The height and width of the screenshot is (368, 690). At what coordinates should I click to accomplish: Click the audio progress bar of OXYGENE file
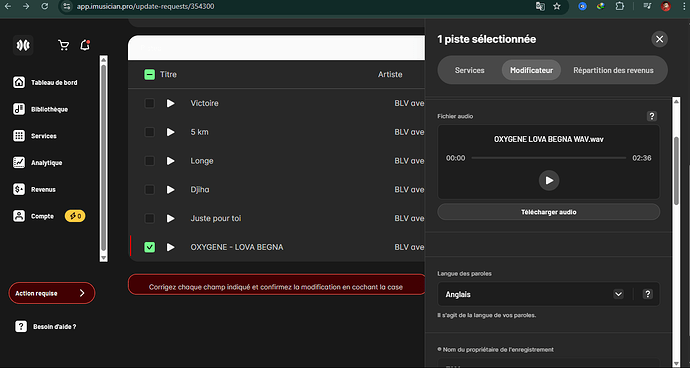pyautogui.click(x=549, y=158)
